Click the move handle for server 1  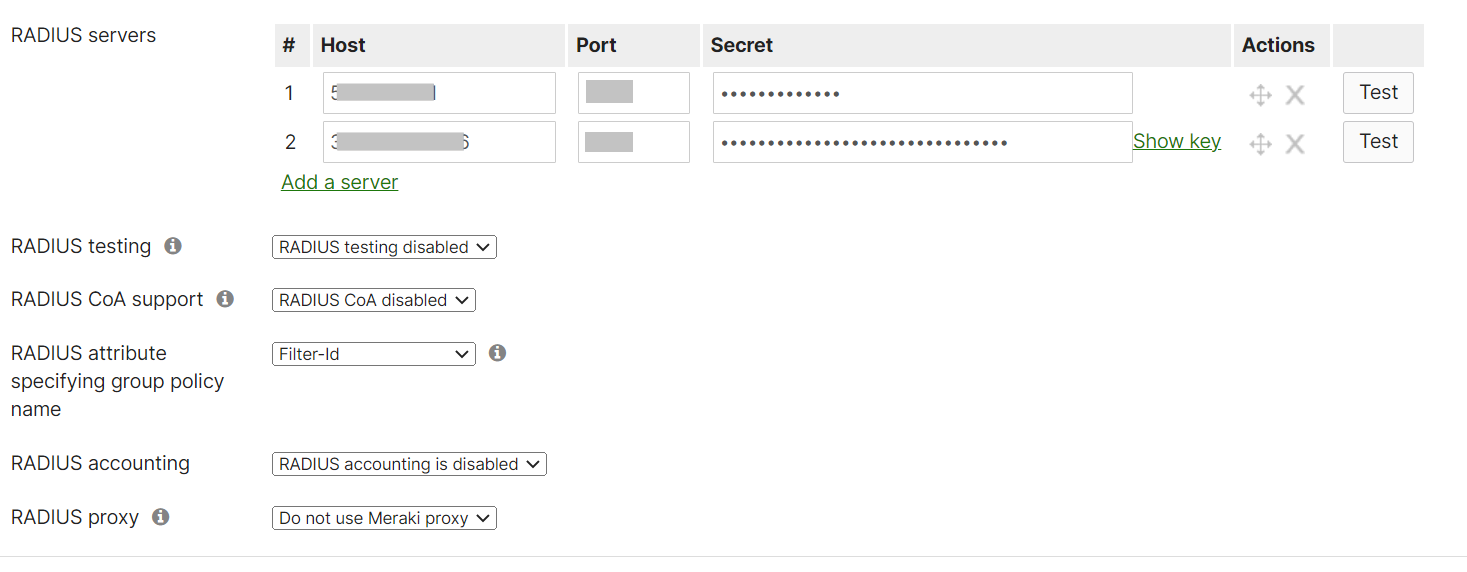tap(1260, 95)
